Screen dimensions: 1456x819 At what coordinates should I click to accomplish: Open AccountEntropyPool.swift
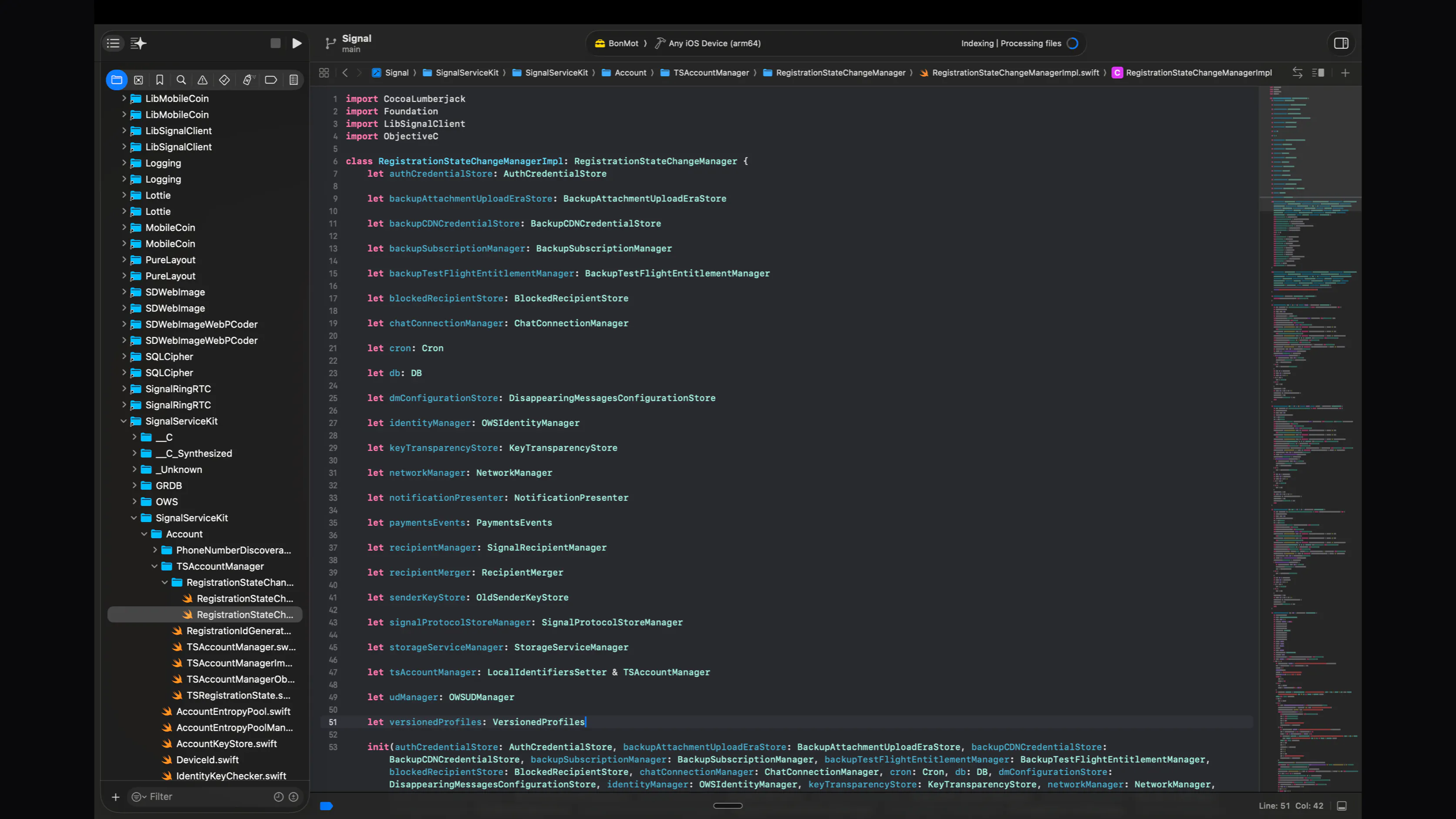226,712
